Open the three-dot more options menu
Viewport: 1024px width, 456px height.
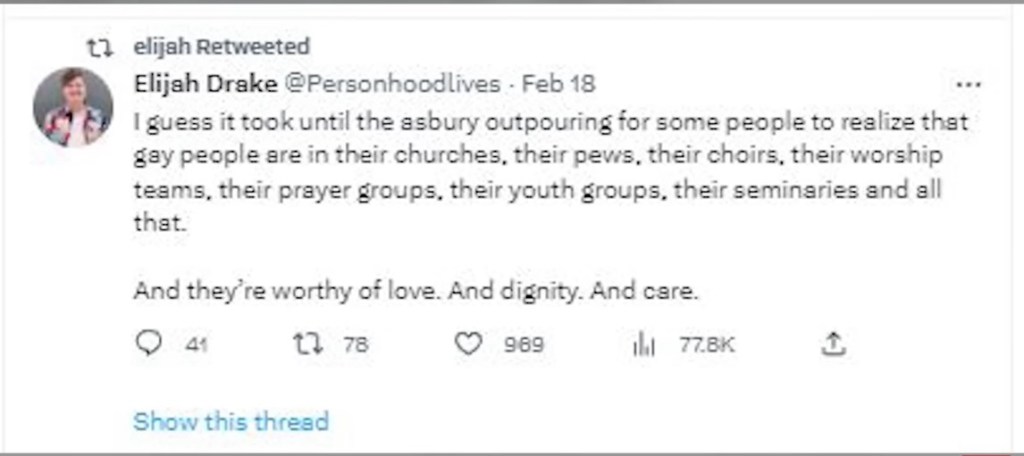point(968,85)
